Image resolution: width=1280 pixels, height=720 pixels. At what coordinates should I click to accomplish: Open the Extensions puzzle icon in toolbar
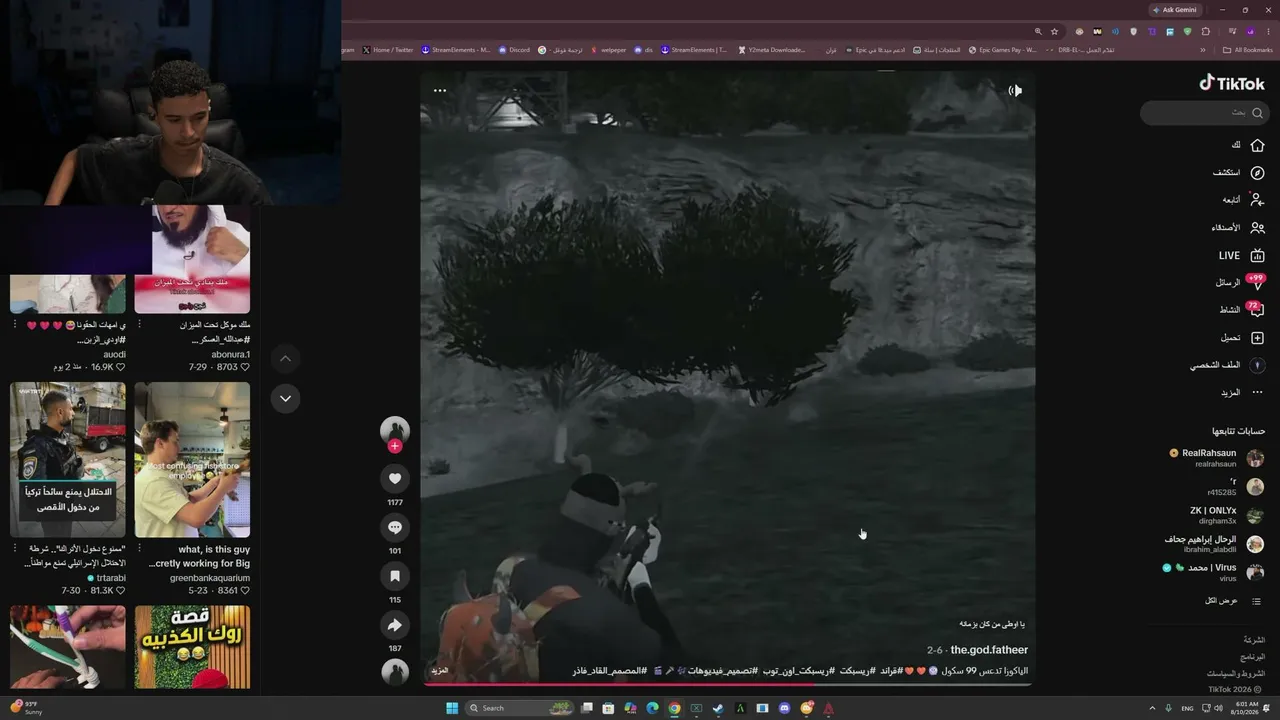pos(1206,31)
